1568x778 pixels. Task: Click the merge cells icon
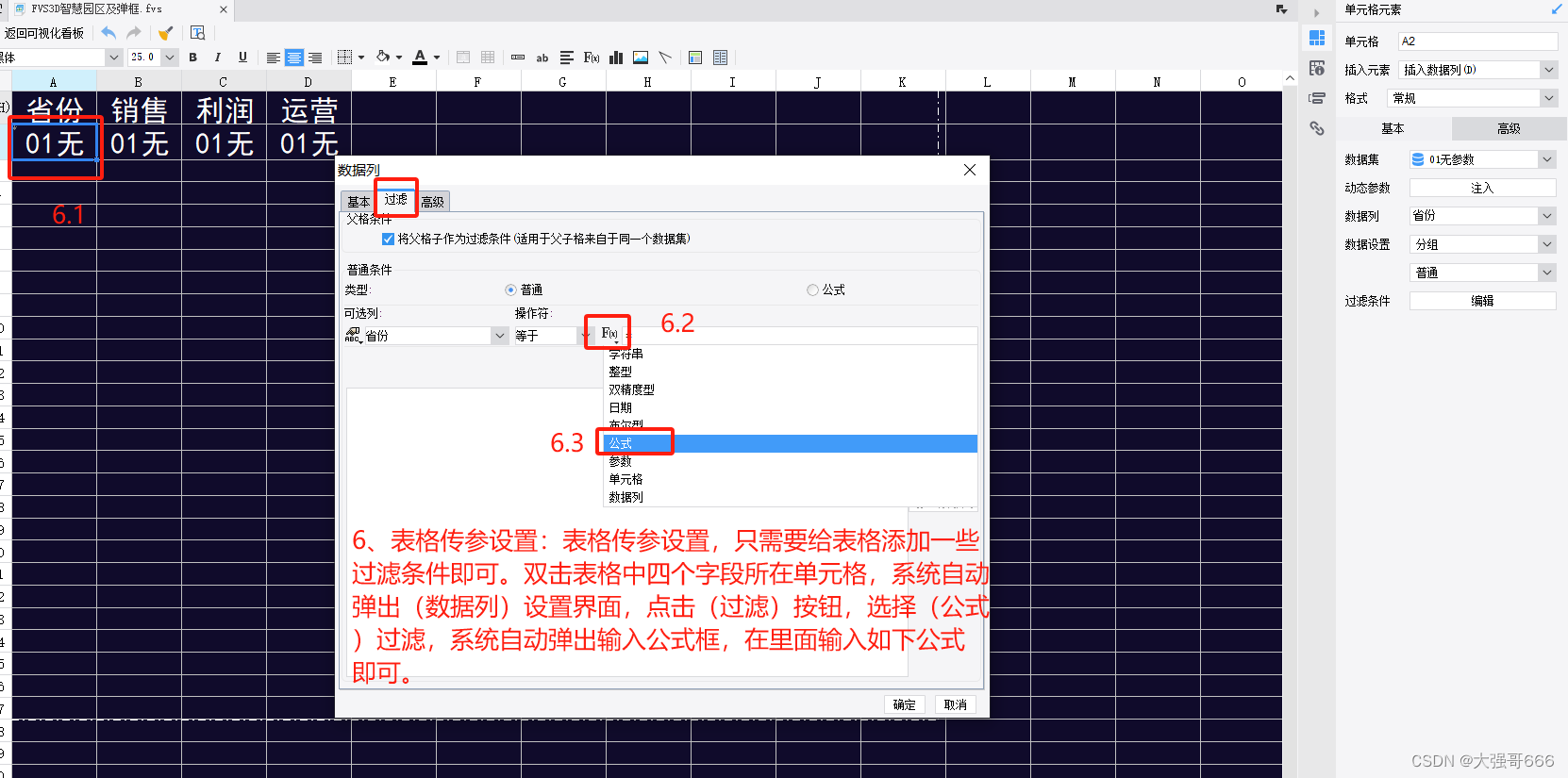tap(463, 58)
